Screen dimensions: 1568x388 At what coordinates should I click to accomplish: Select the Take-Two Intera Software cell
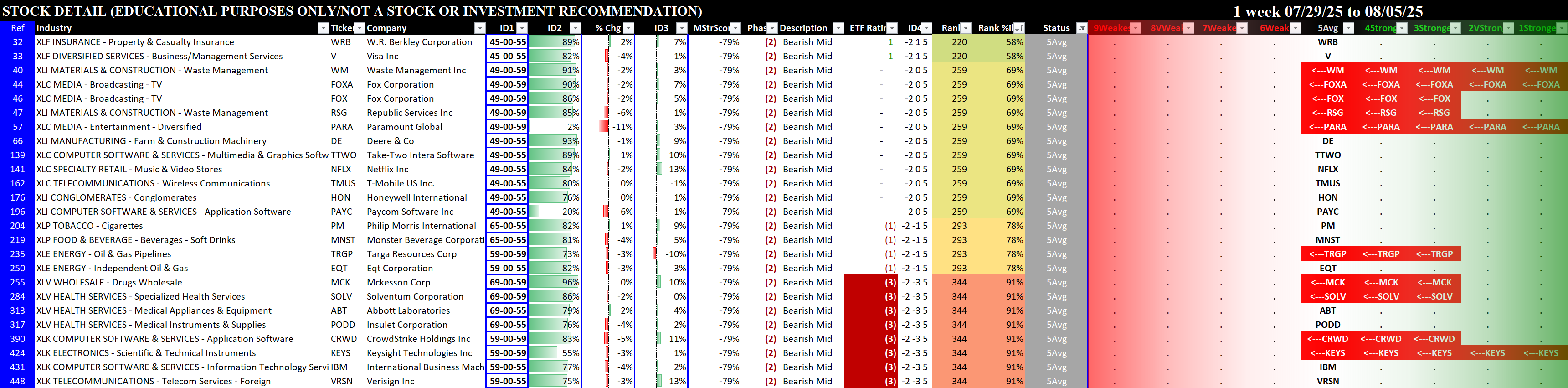click(426, 155)
